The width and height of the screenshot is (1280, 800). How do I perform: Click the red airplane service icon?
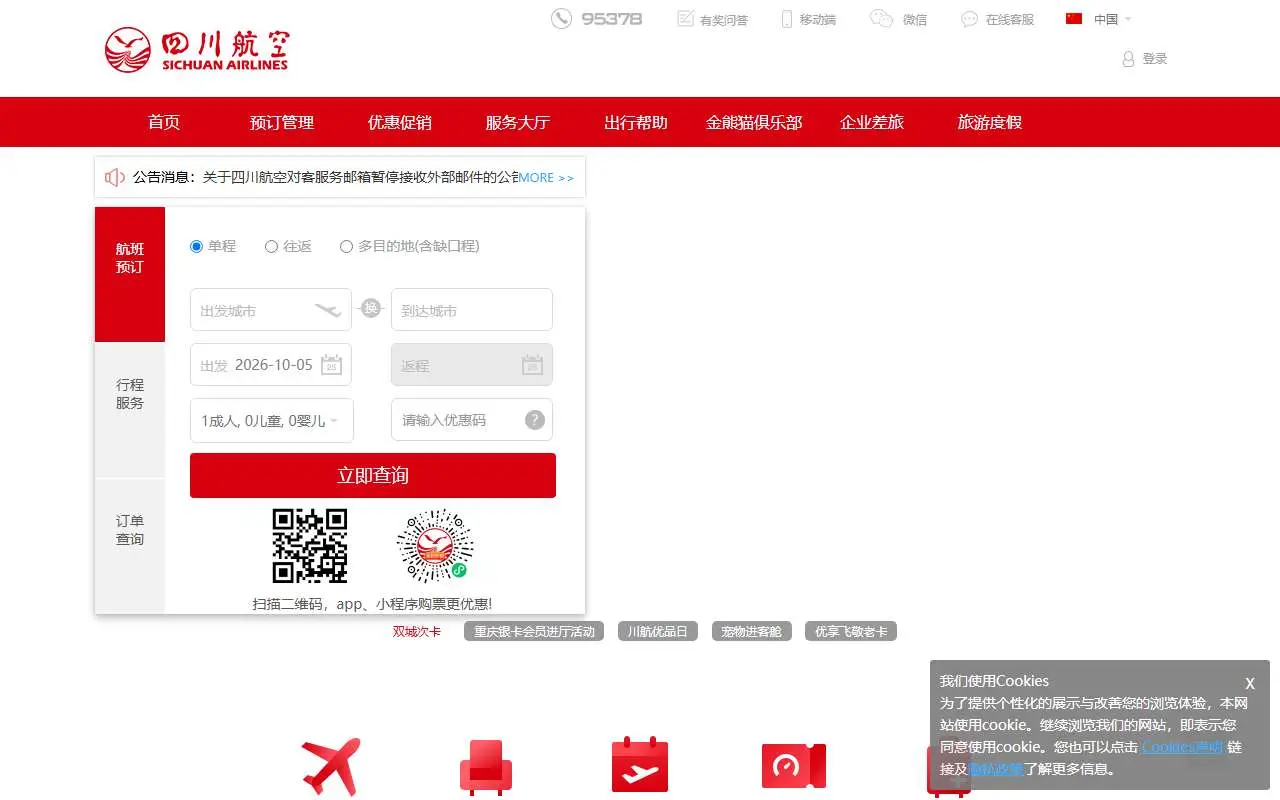click(x=331, y=767)
